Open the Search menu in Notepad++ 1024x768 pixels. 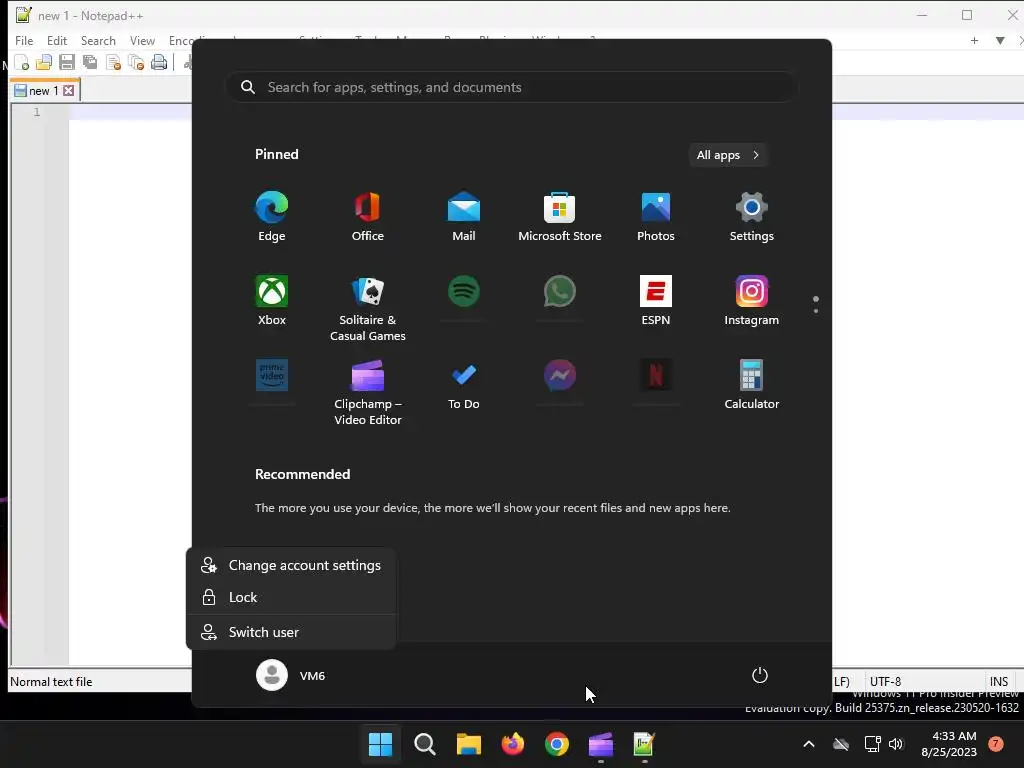[98, 40]
